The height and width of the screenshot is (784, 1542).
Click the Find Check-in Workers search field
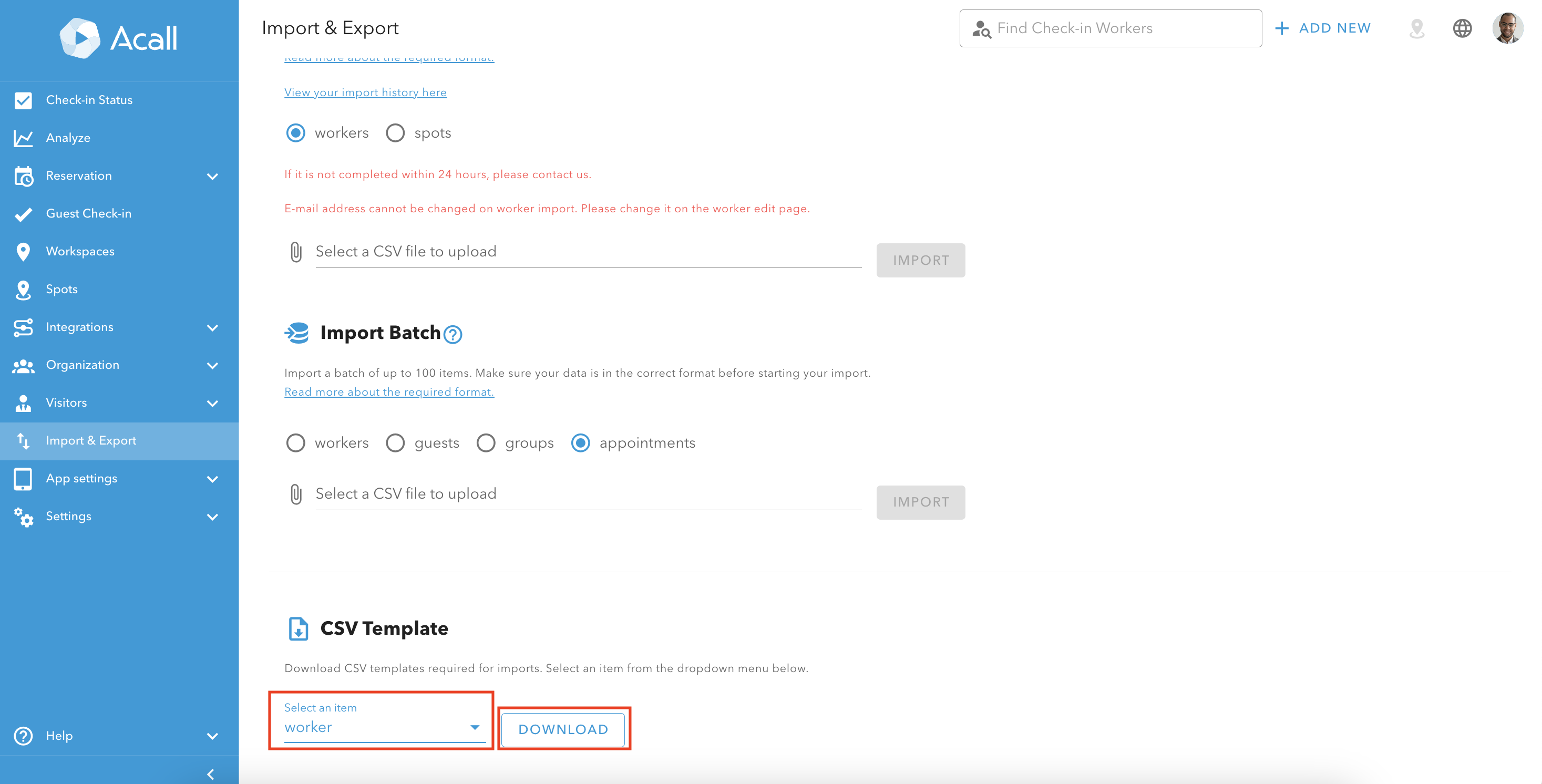(1111, 28)
